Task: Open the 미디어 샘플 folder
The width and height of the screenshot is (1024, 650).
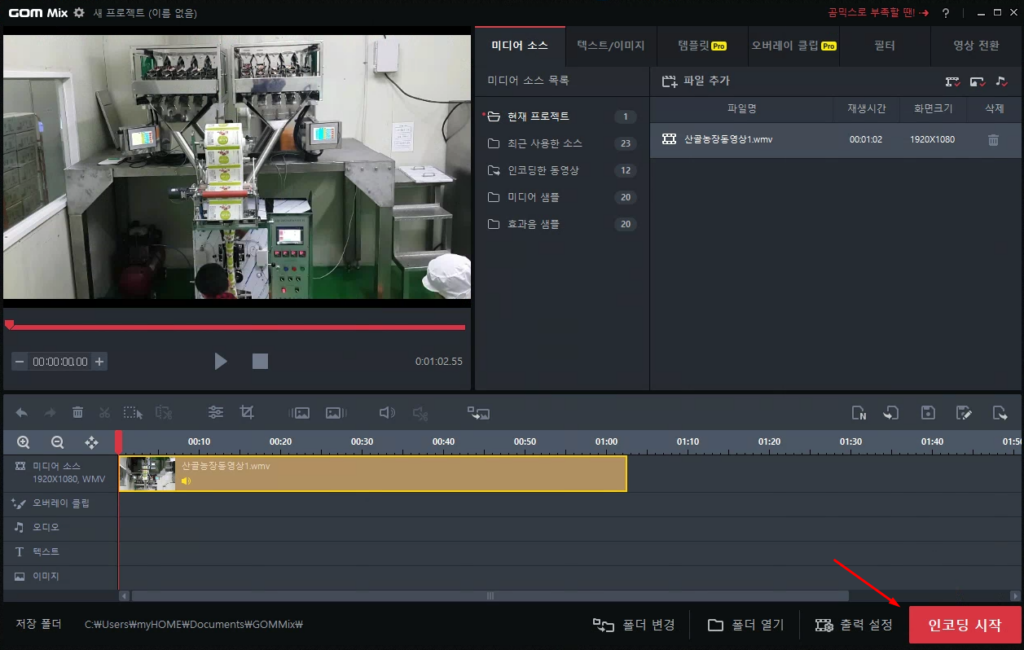Action: pos(533,198)
